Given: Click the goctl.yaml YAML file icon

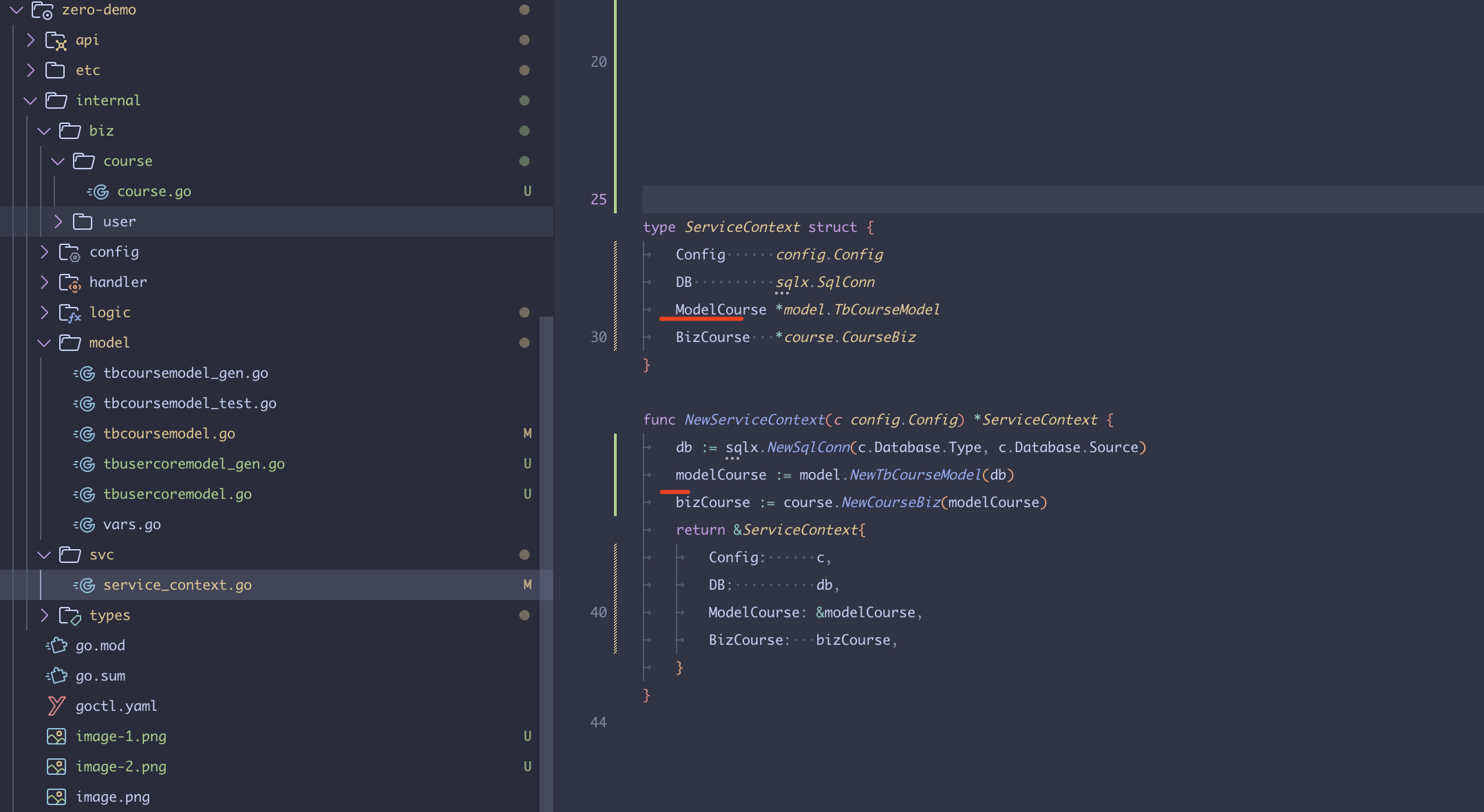Looking at the screenshot, I should click(56, 706).
